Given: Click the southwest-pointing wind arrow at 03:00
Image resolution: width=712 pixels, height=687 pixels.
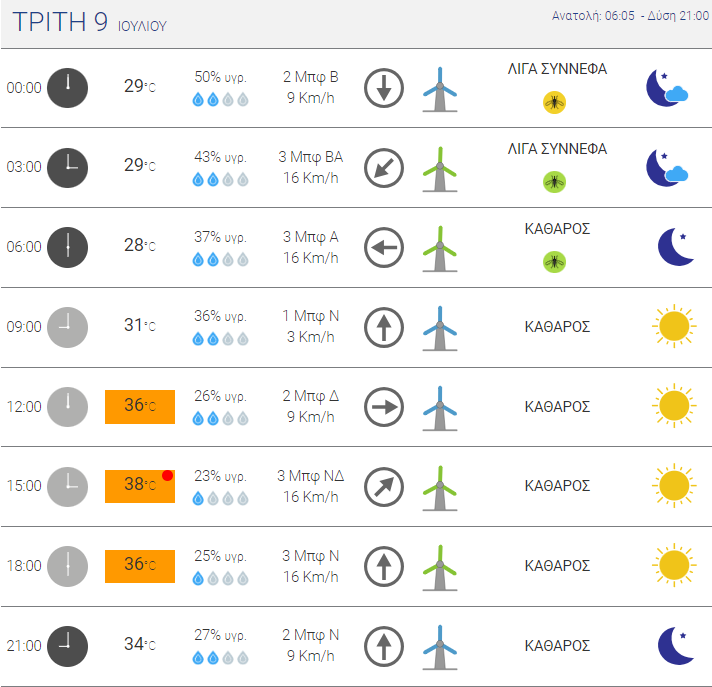Looking at the screenshot, I should (x=384, y=168).
